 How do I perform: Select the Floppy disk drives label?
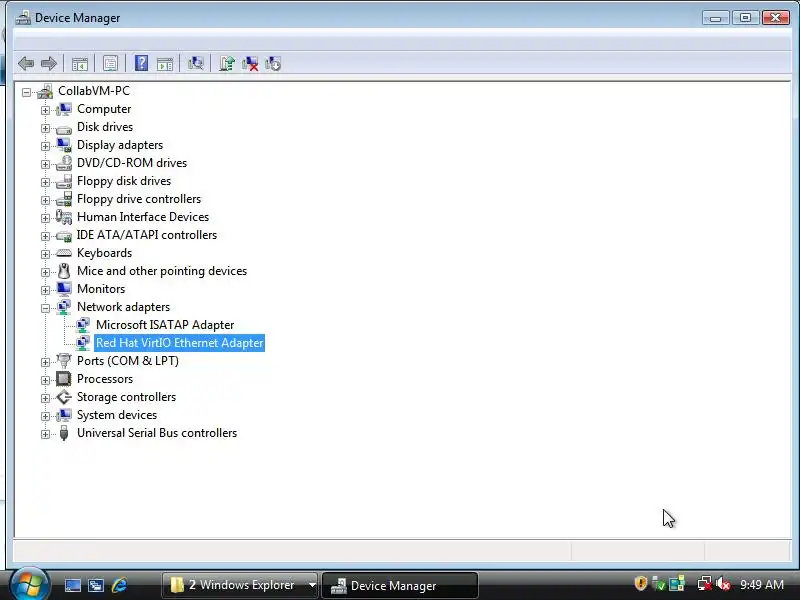point(124,181)
